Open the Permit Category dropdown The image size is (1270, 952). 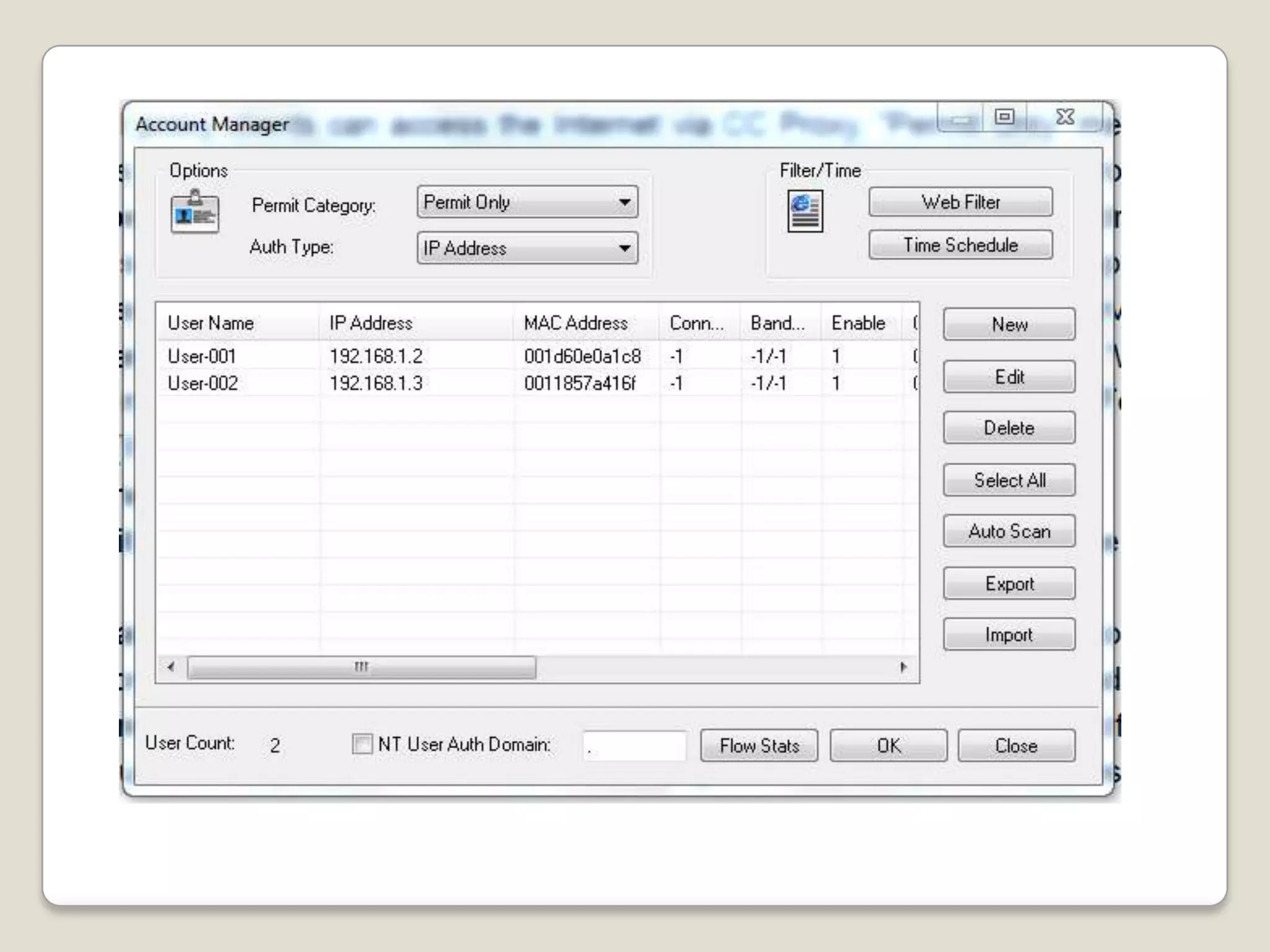pos(527,202)
